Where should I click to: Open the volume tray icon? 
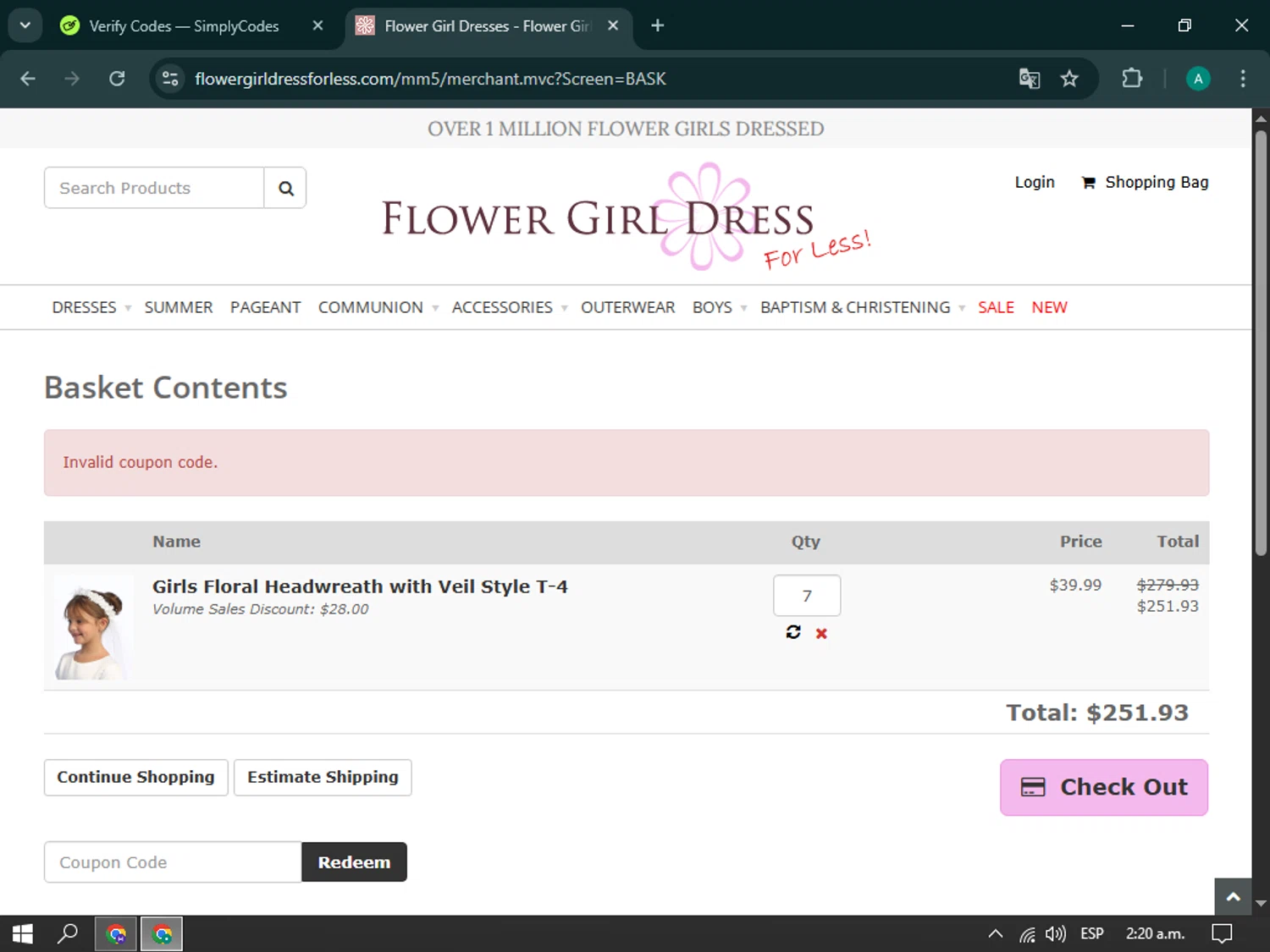click(x=1055, y=934)
